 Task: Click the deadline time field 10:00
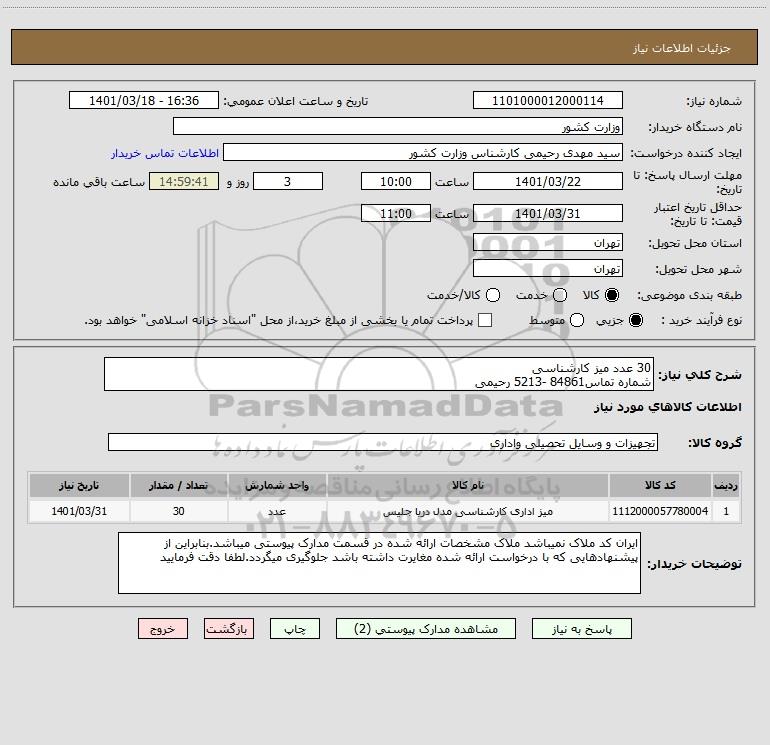[x=396, y=181]
